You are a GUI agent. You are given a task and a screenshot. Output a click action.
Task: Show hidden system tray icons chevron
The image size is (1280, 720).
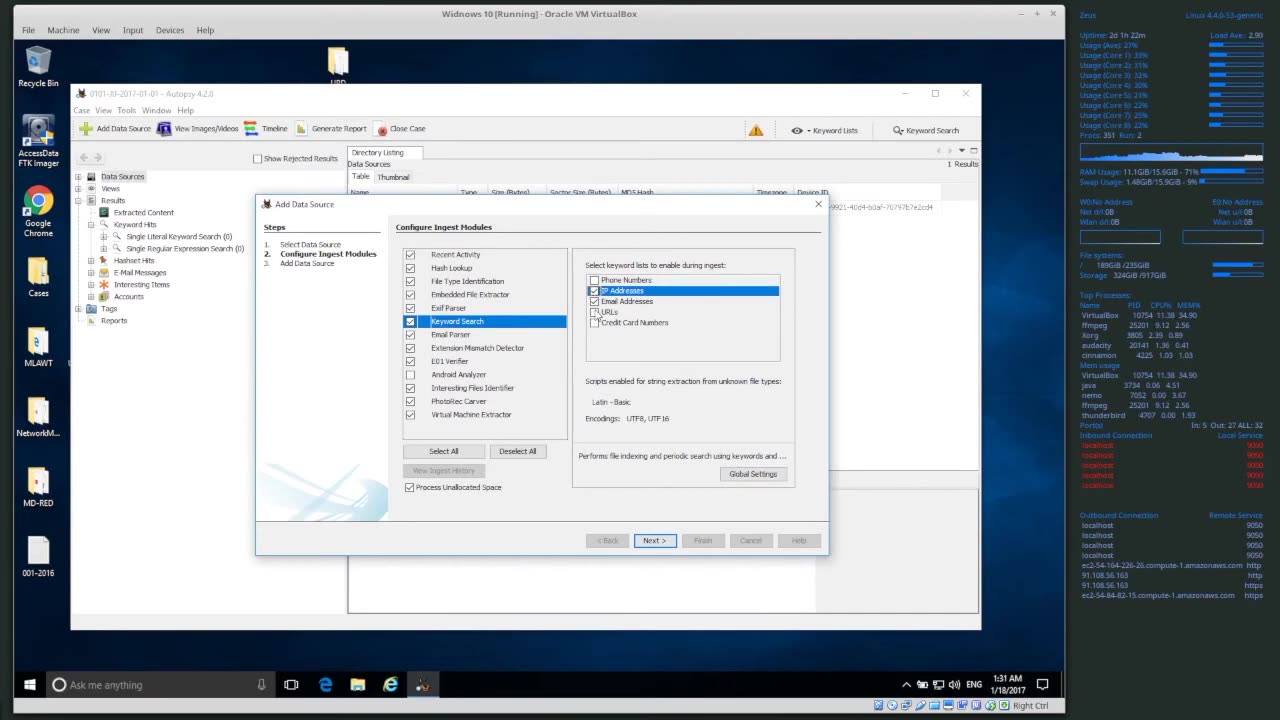pyautogui.click(x=907, y=685)
